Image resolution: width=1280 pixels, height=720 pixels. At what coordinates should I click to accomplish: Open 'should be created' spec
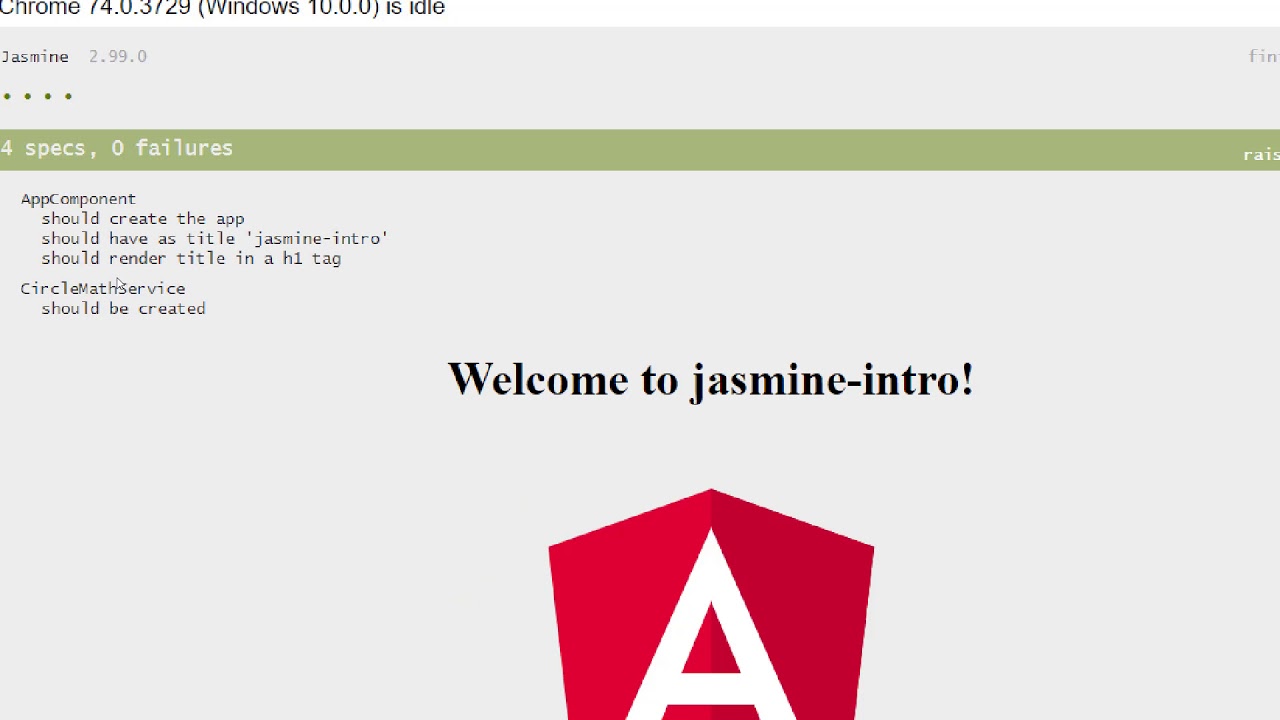[x=123, y=309]
